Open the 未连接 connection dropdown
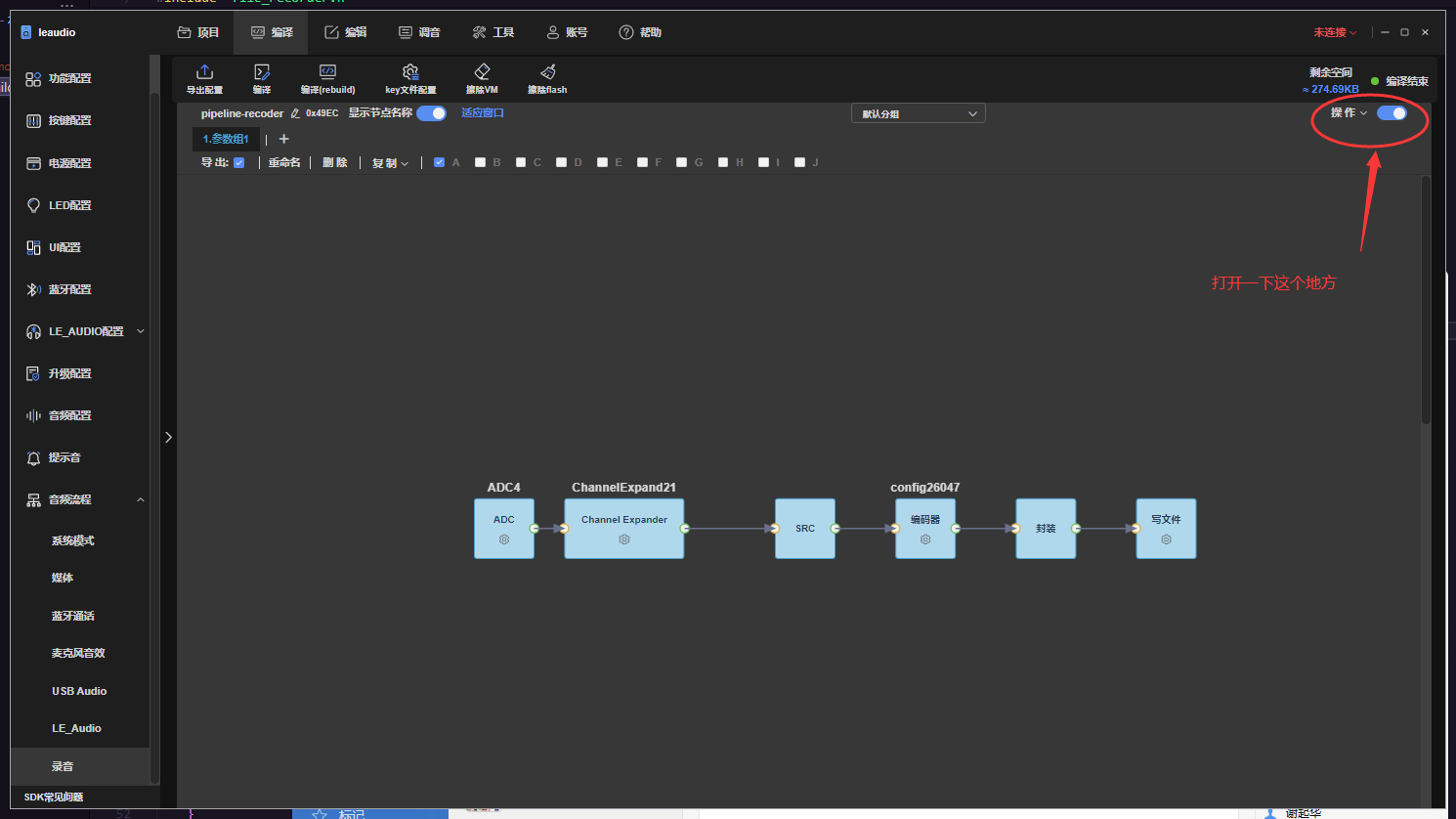The image size is (1456, 819). (x=1335, y=32)
